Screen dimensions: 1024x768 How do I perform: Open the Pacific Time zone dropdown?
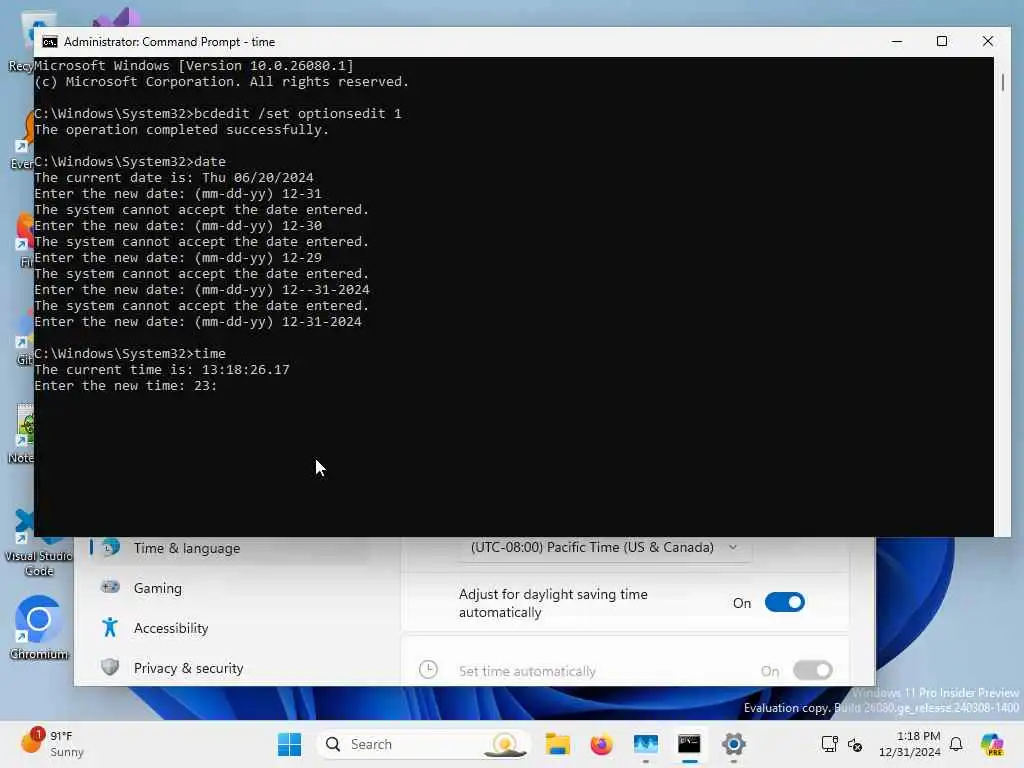605,547
